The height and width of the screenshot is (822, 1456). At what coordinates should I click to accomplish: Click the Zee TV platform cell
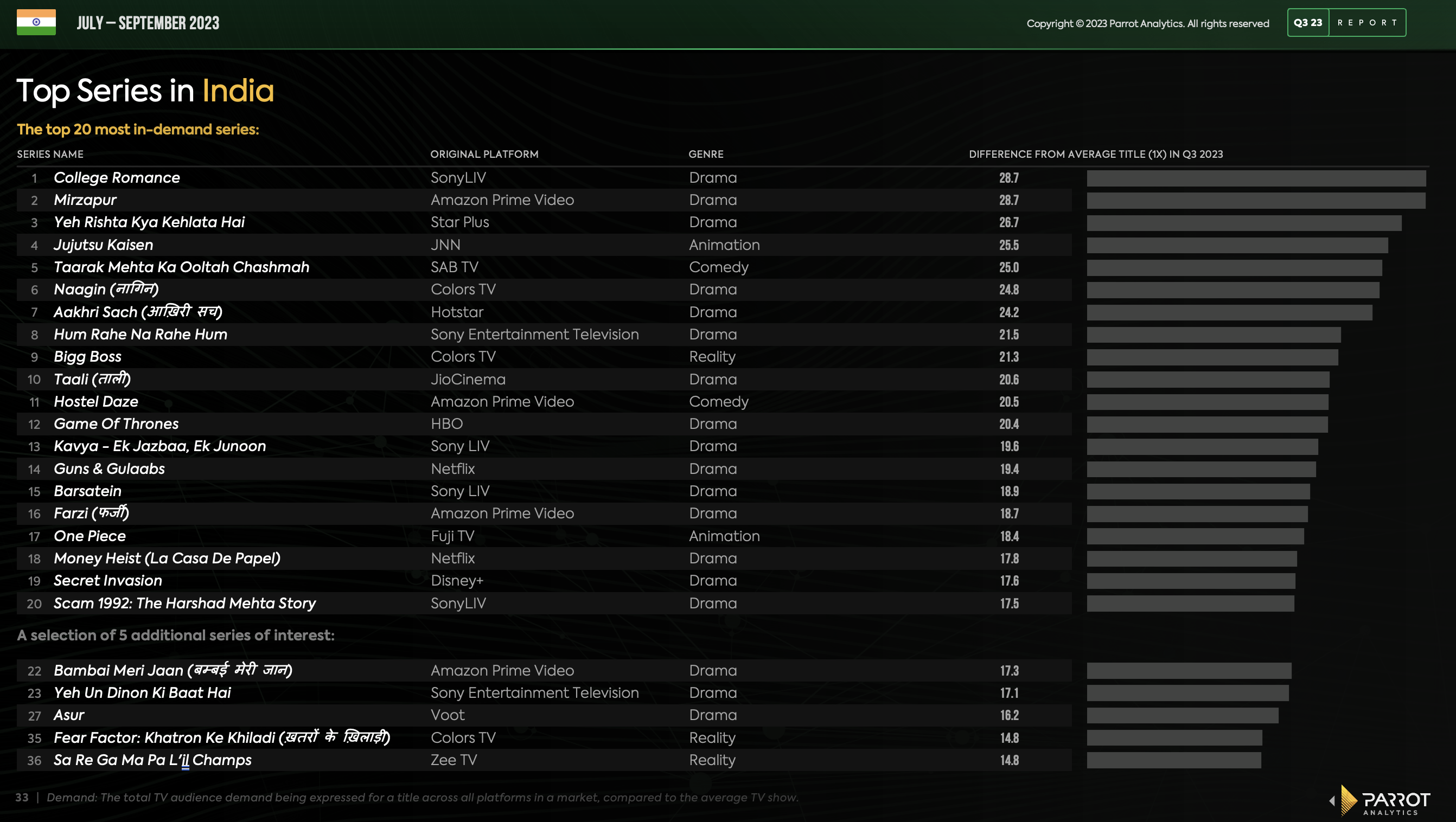click(454, 760)
